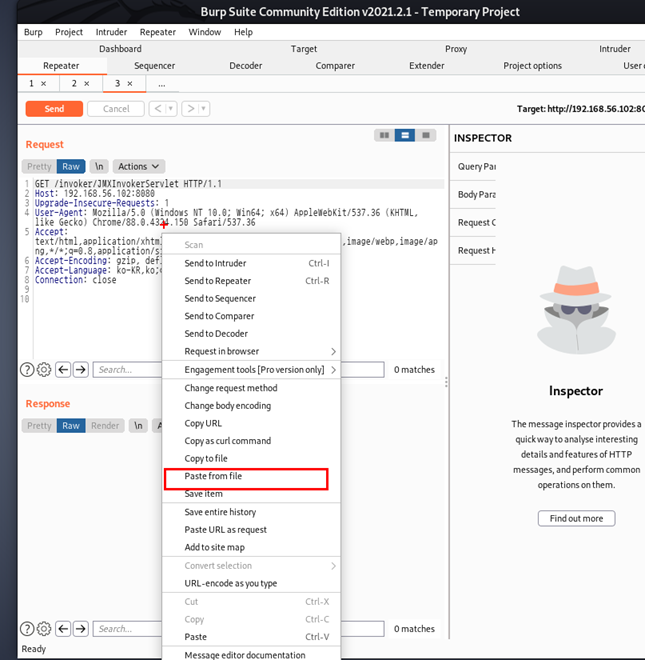
Task: Go to next match in request search
Action: click(81, 370)
